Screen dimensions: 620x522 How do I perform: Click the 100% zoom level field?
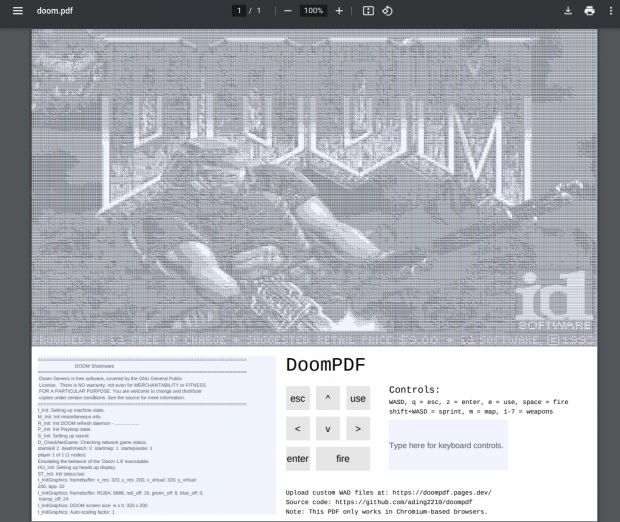click(x=313, y=11)
